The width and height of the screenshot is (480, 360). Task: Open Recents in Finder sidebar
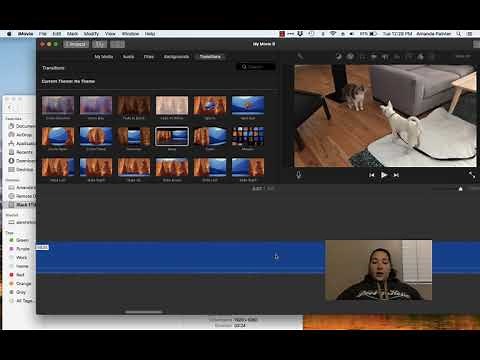(x=21, y=152)
